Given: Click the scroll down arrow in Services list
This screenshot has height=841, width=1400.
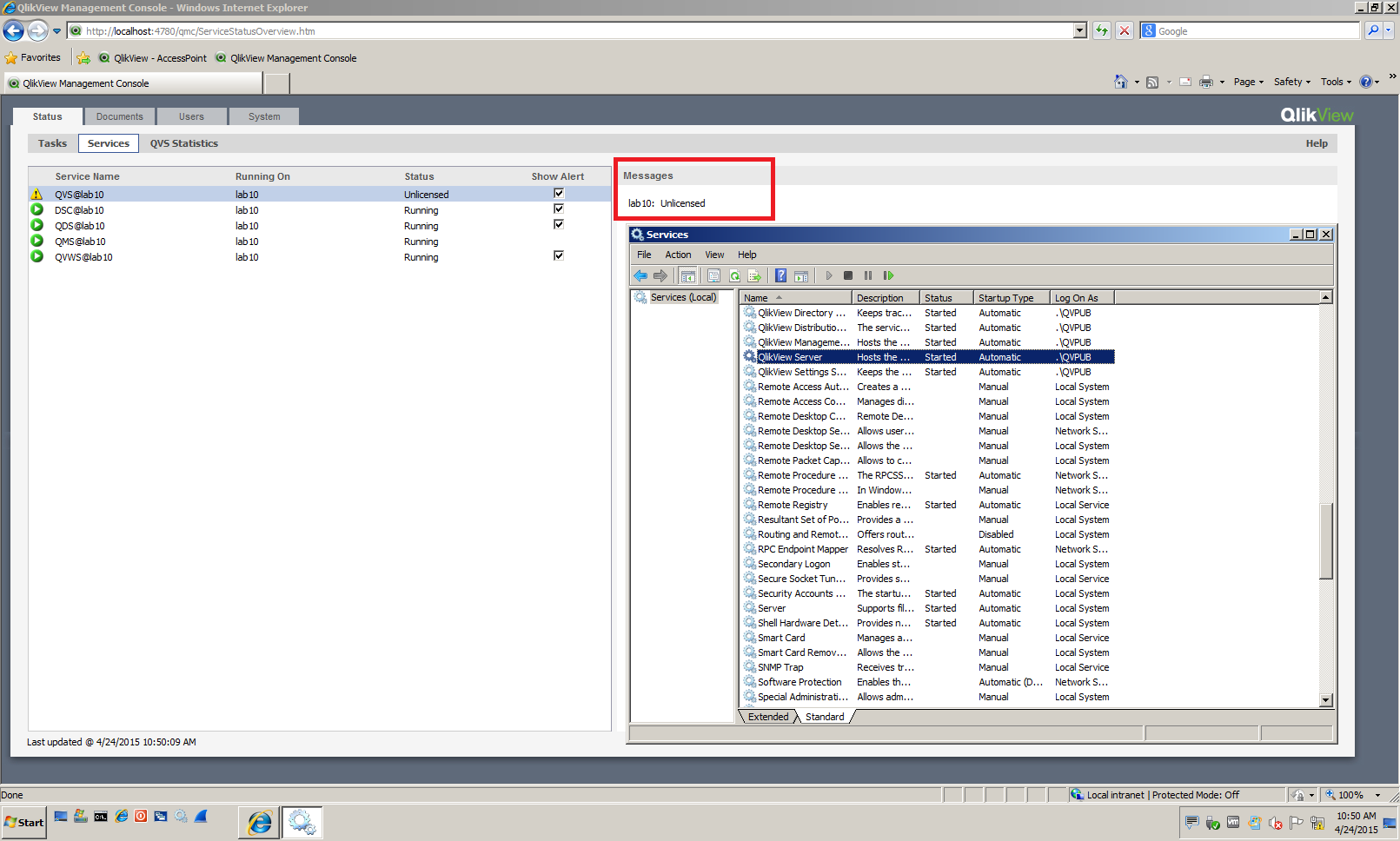Looking at the screenshot, I should 1326,700.
